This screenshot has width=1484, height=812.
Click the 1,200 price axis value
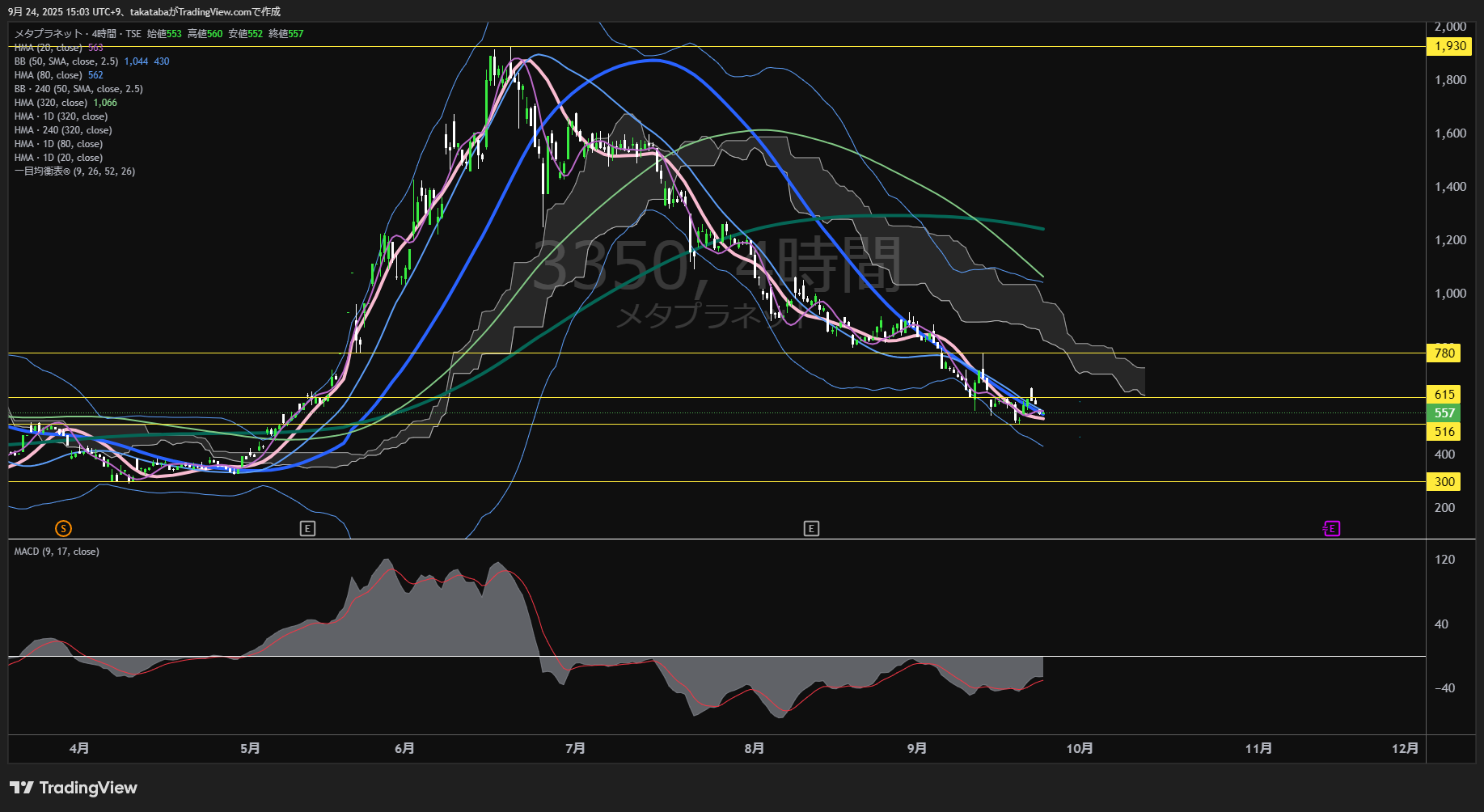[1450, 239]
